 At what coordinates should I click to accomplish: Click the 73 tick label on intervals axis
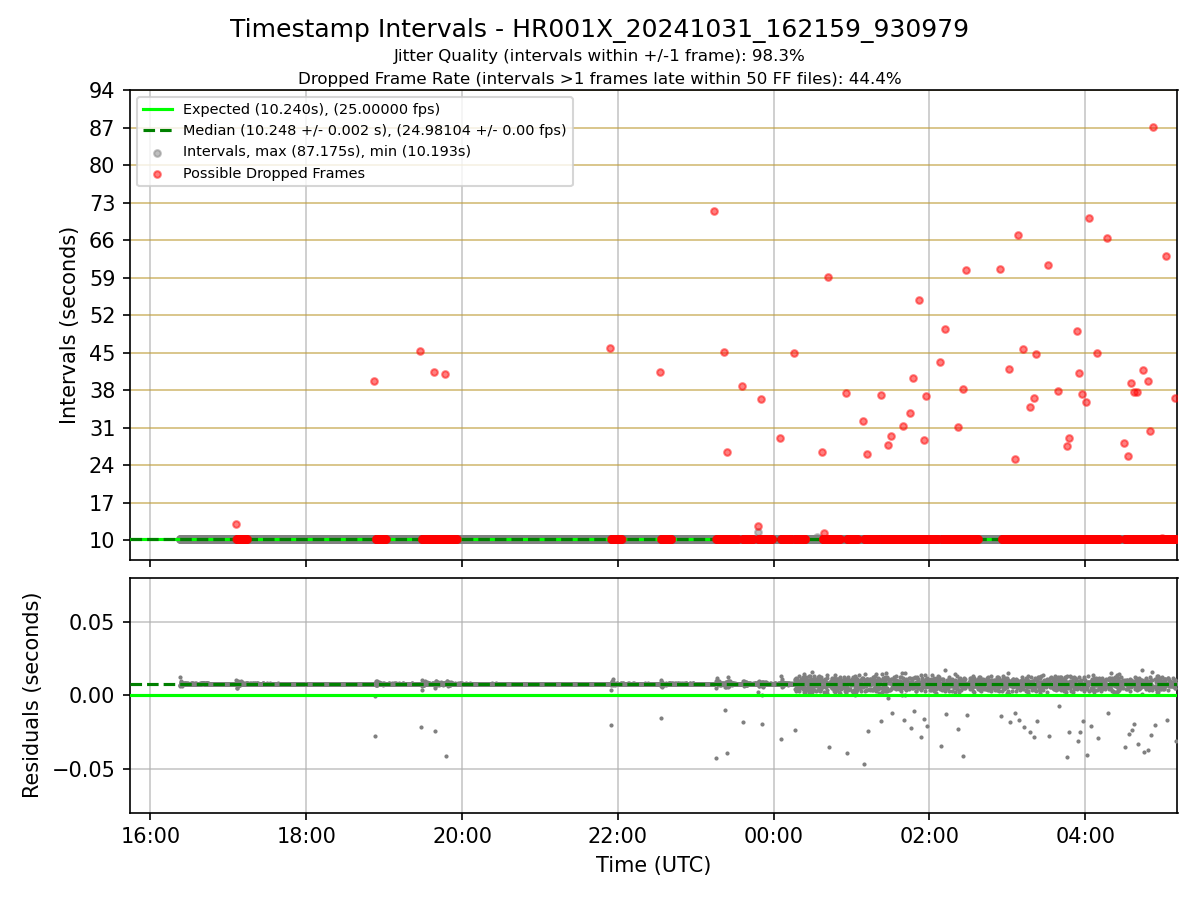tap(102, 203)
